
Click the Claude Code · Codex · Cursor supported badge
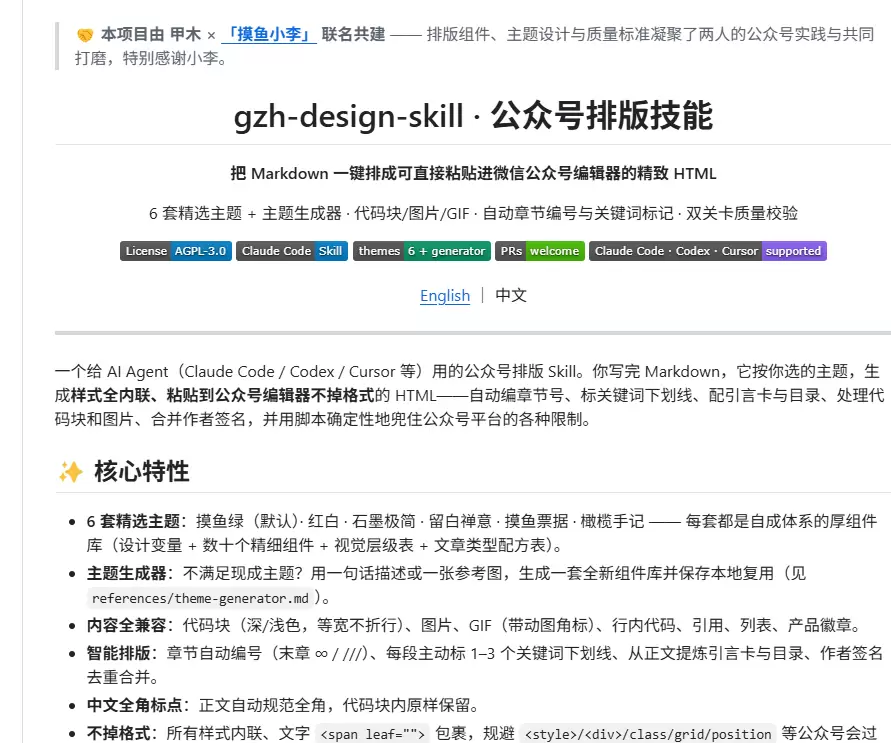click(x=707, y=251)
